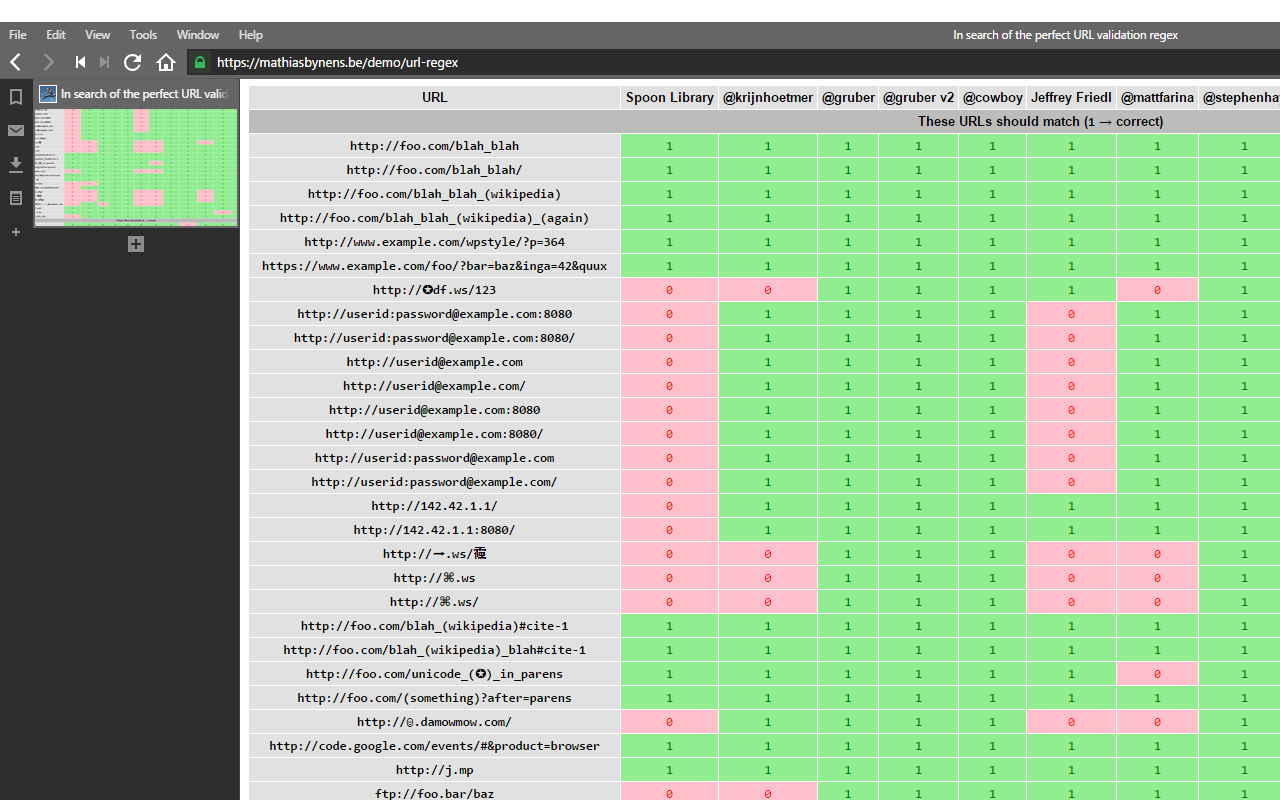The height and width of the screenshot is (800, 1280).
Task: Click the http://⌘.ws URL cell
Action: [x=435, y=578]
